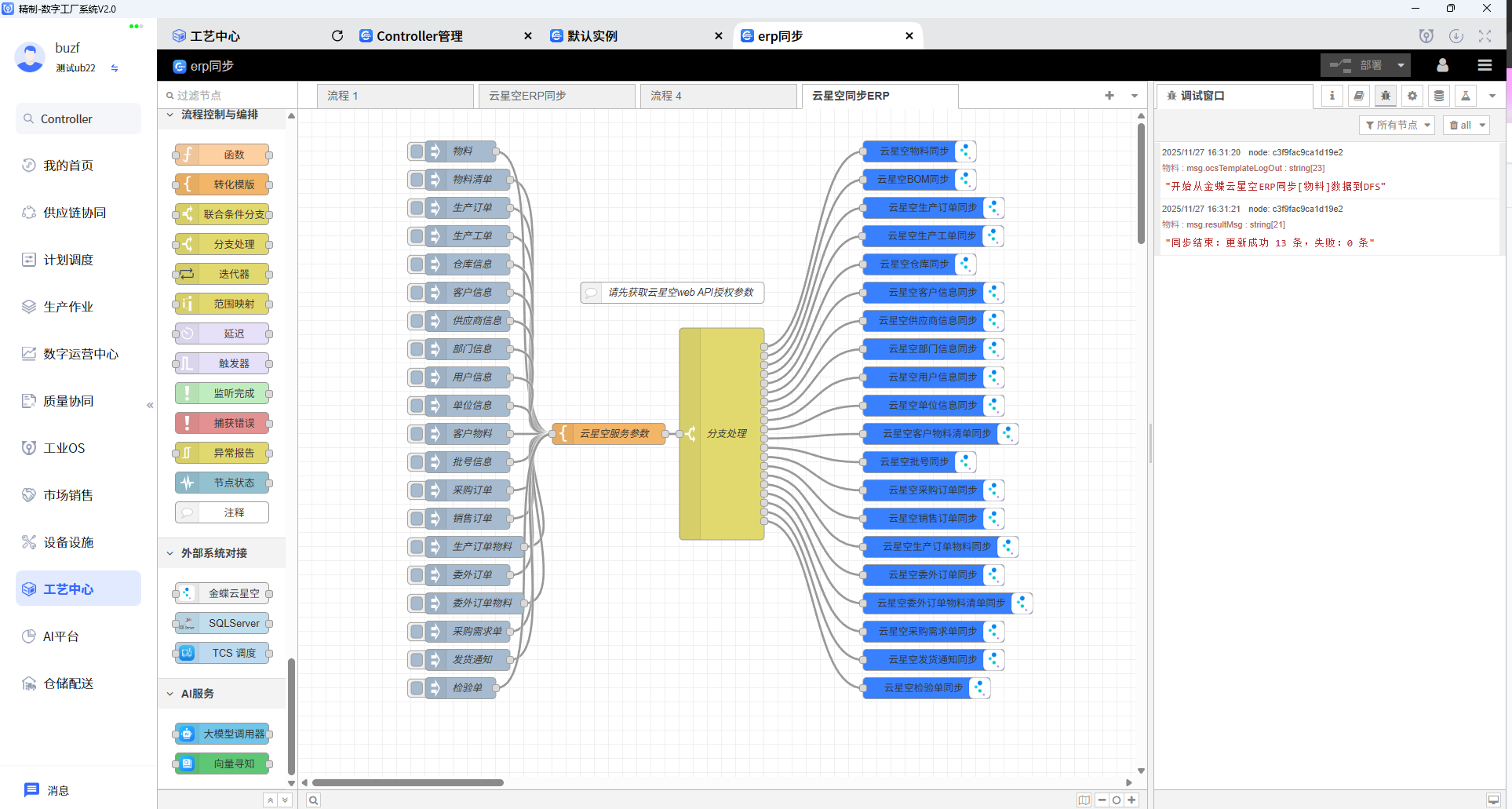
Task: Trigger the 物料 inject node button
Action: tap(417, 151)
